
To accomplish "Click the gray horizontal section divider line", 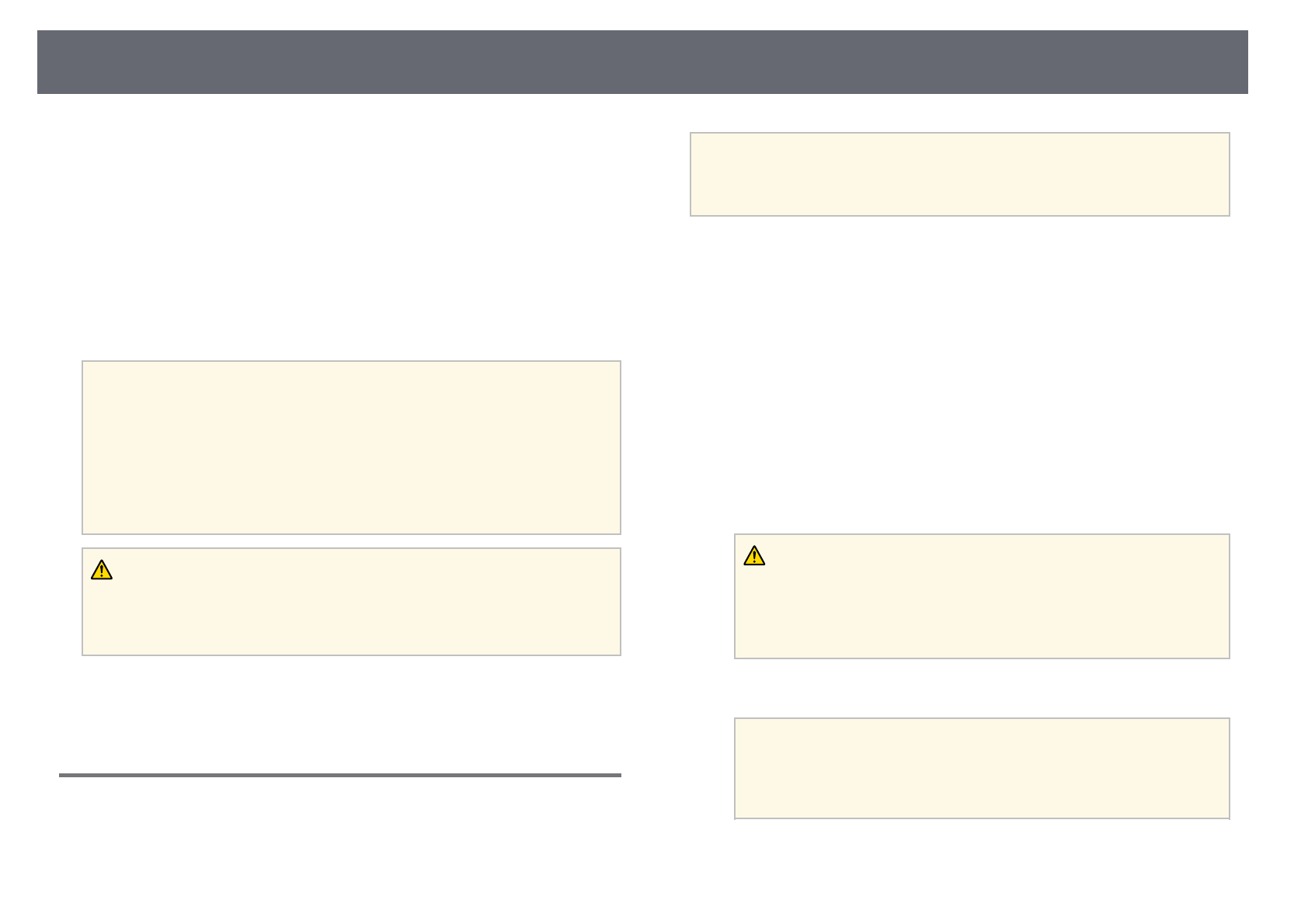I will click(339, 775).
